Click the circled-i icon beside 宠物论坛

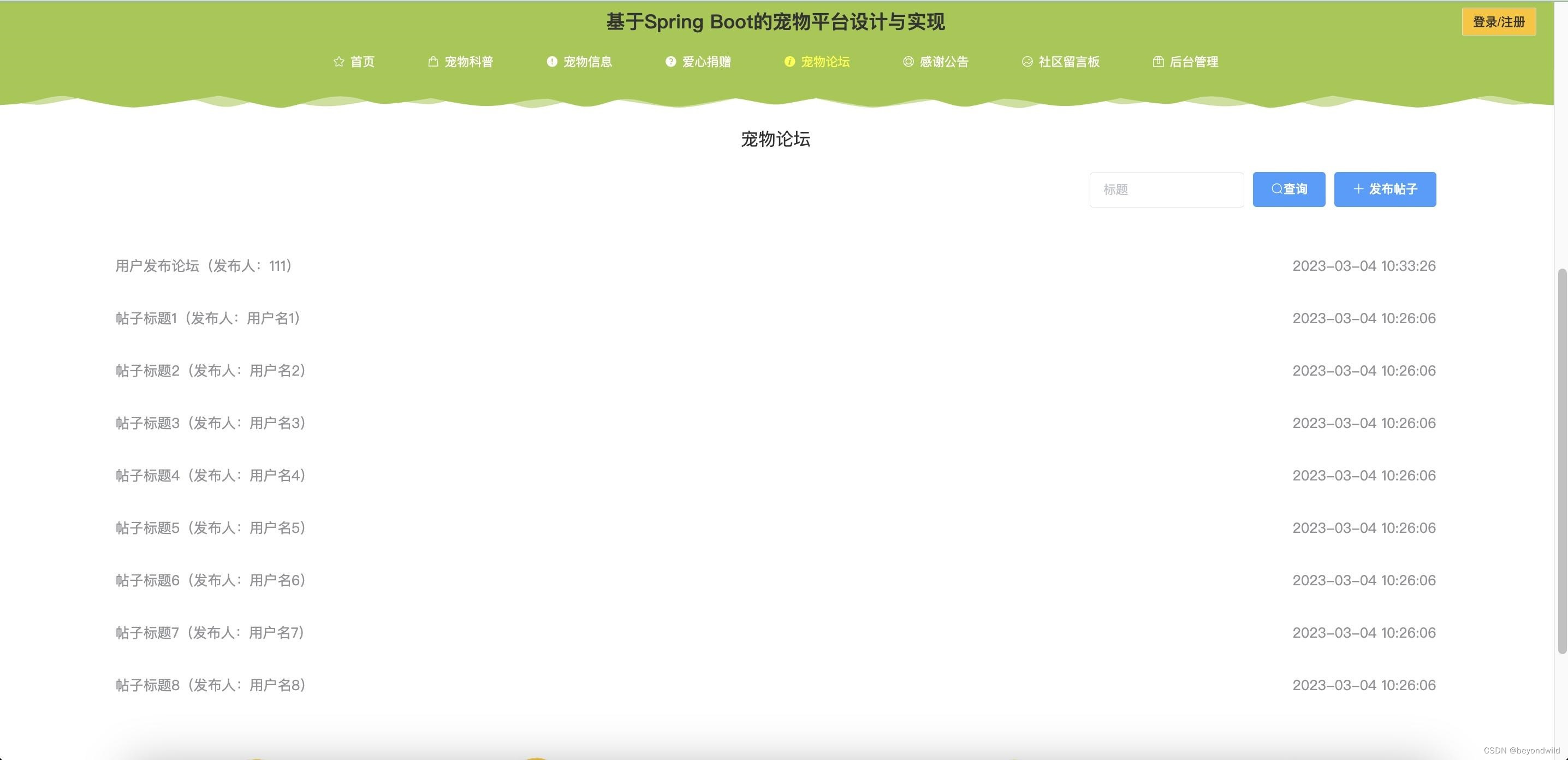click(789, 62)
